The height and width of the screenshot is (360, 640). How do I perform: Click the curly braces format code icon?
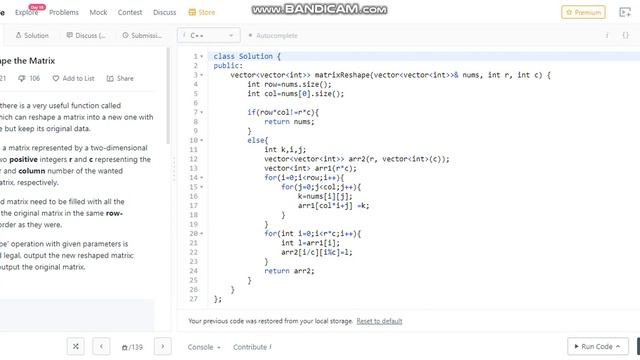[x=625, y=36]
